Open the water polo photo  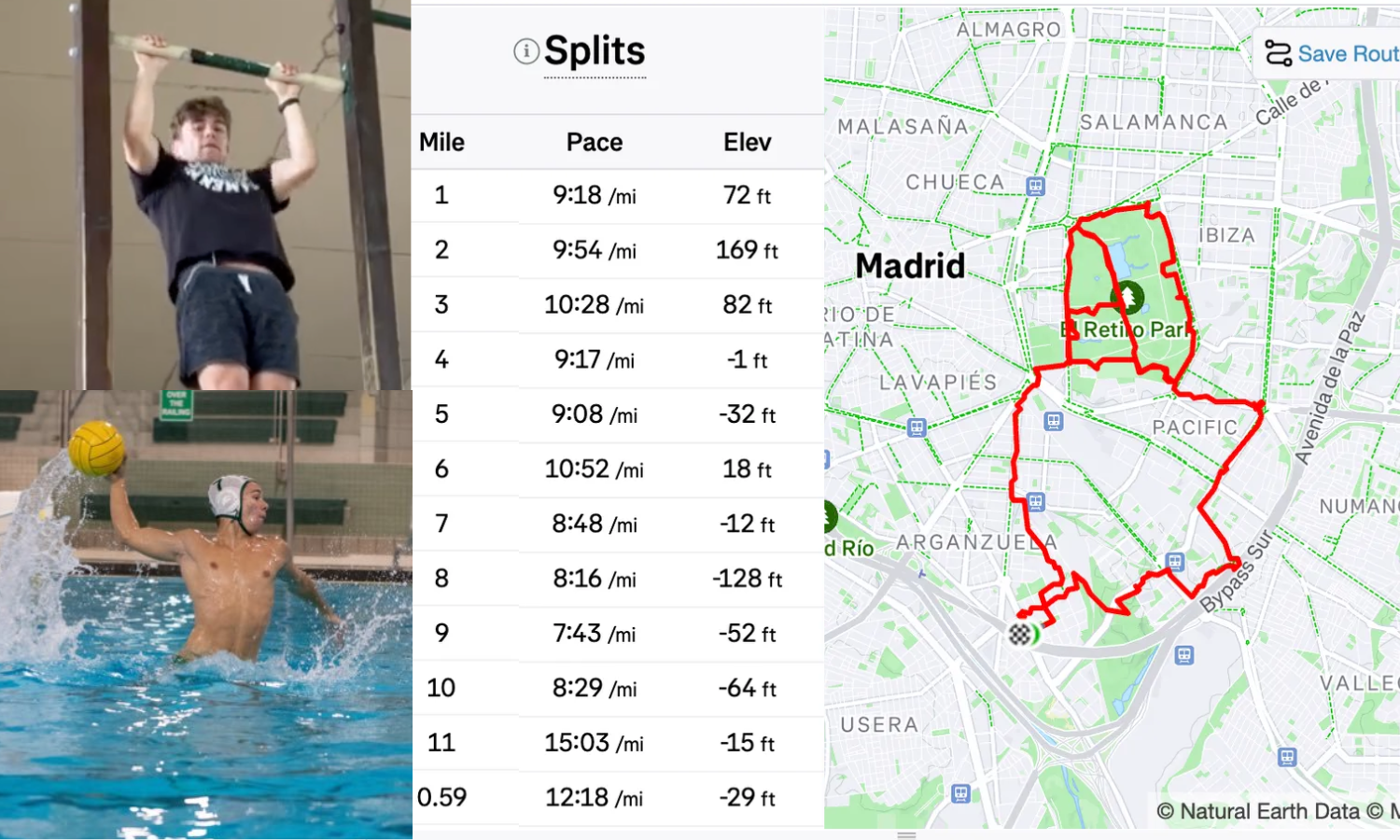[x=205, y=614]
